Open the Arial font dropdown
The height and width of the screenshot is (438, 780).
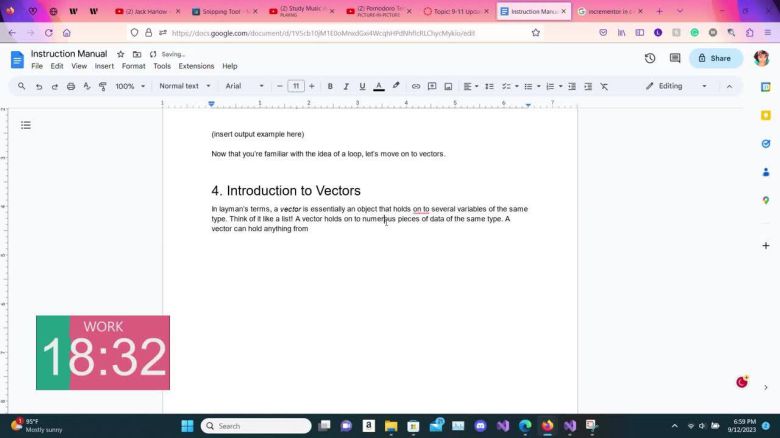point(244,86)
